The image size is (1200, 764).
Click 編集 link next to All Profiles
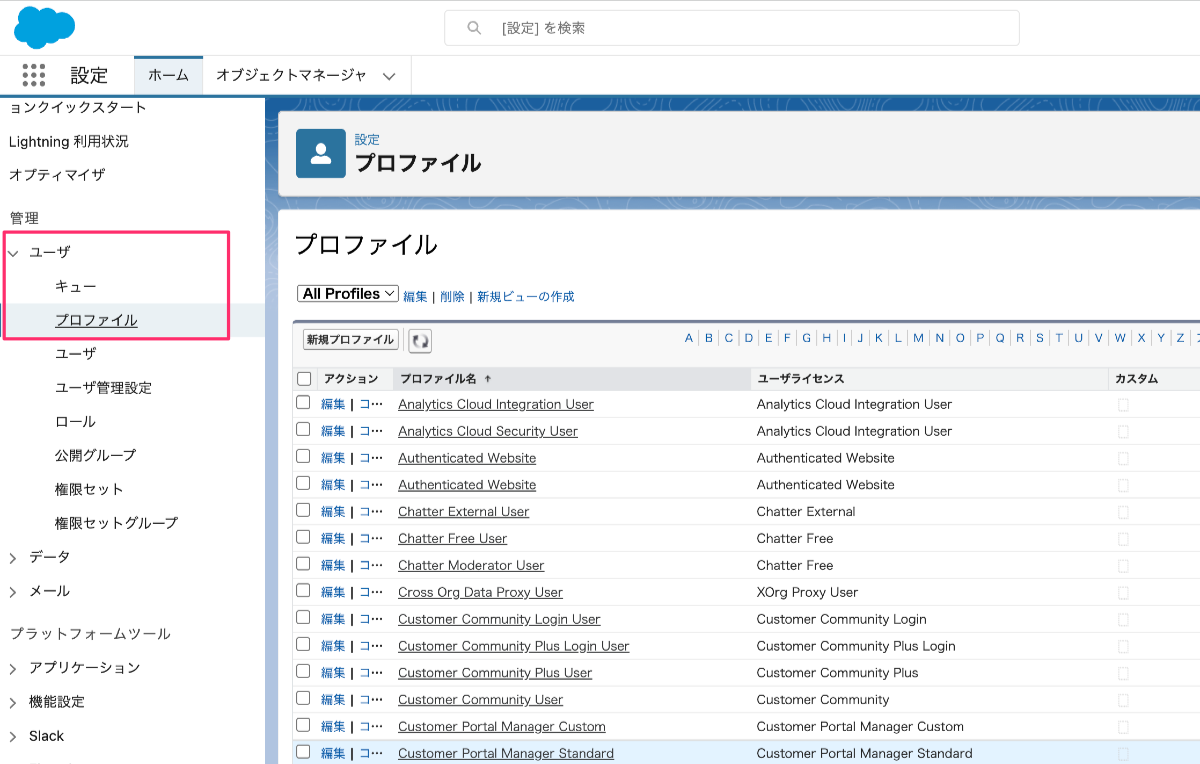pos(415,296)
